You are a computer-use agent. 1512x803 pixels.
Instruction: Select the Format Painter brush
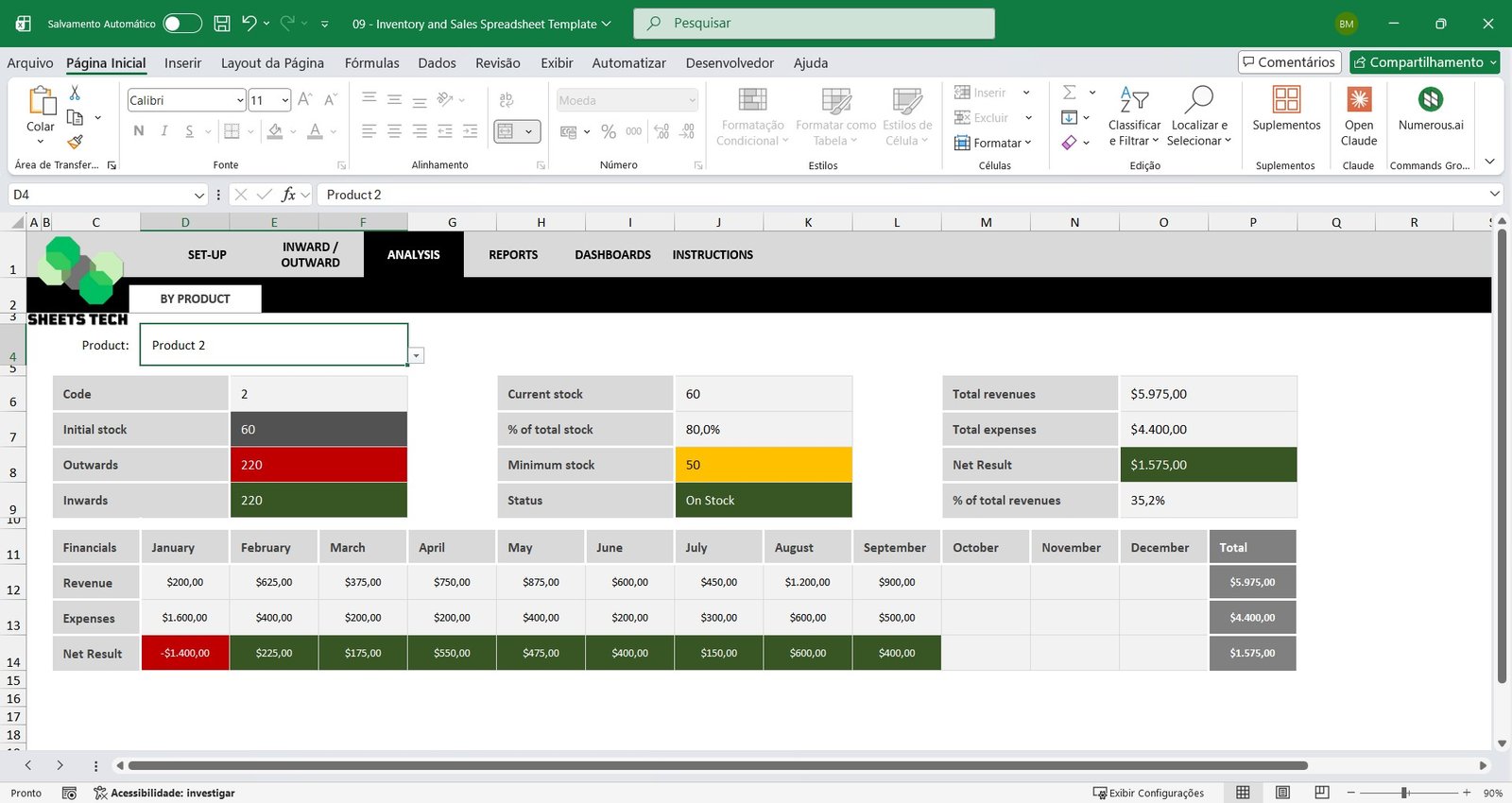(x=75, y=143)
